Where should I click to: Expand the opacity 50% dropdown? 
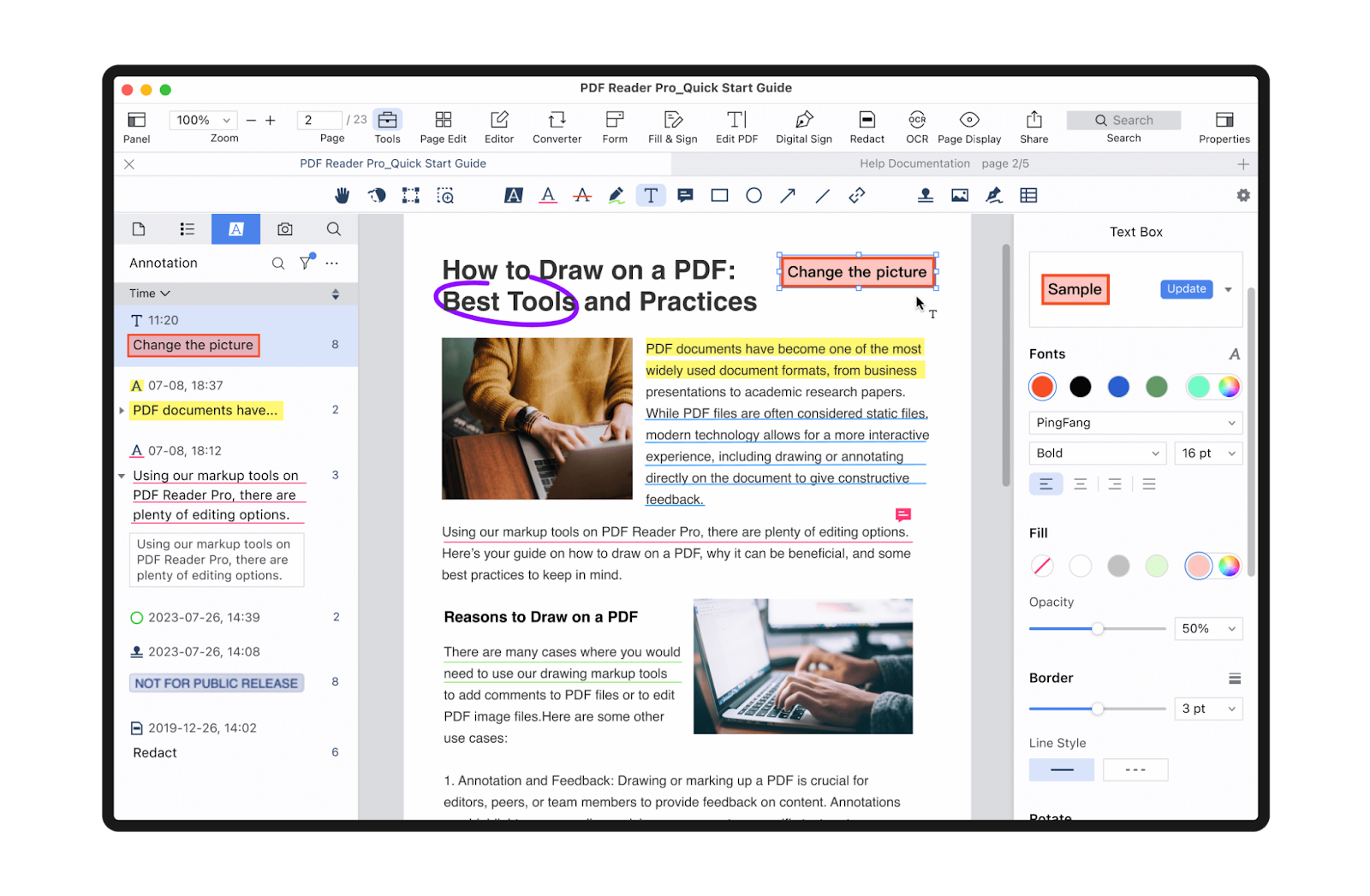click(1208, 629)
